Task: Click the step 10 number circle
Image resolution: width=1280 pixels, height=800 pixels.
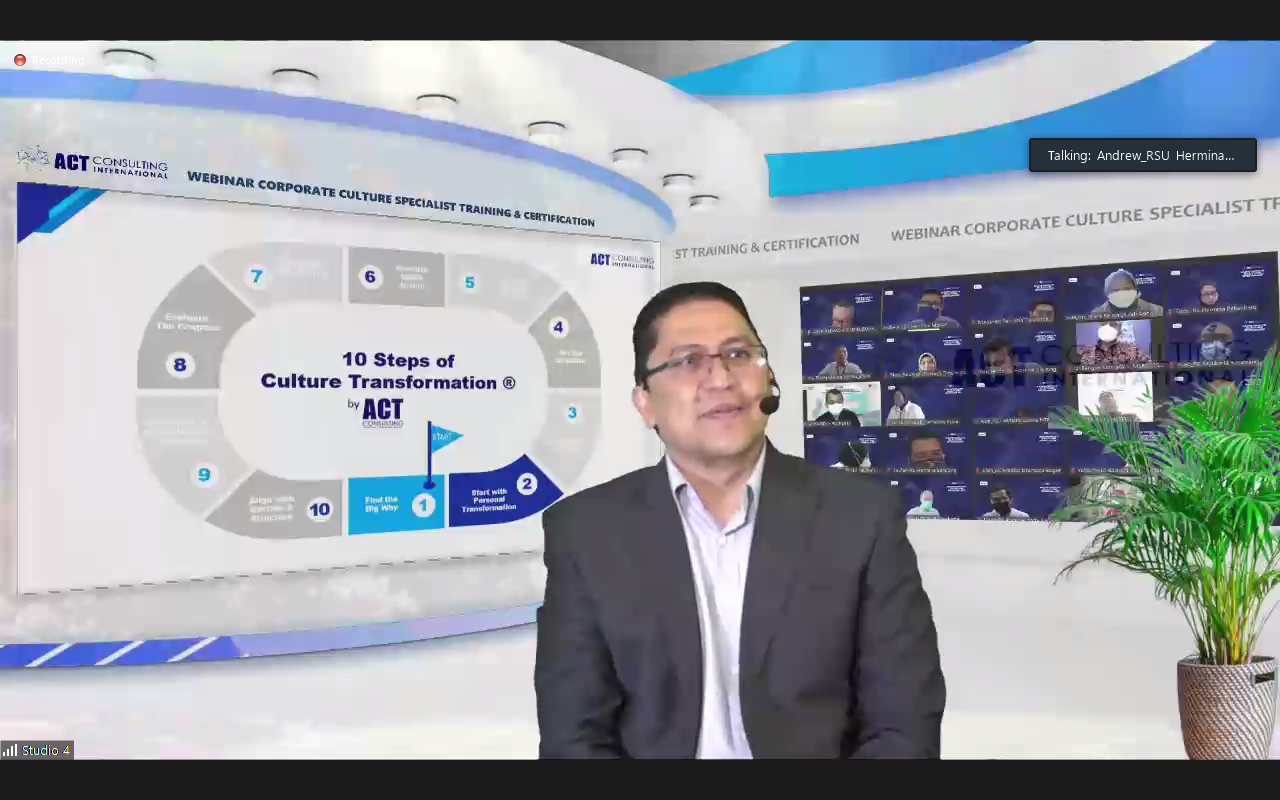Action: [x=319, y=510]
